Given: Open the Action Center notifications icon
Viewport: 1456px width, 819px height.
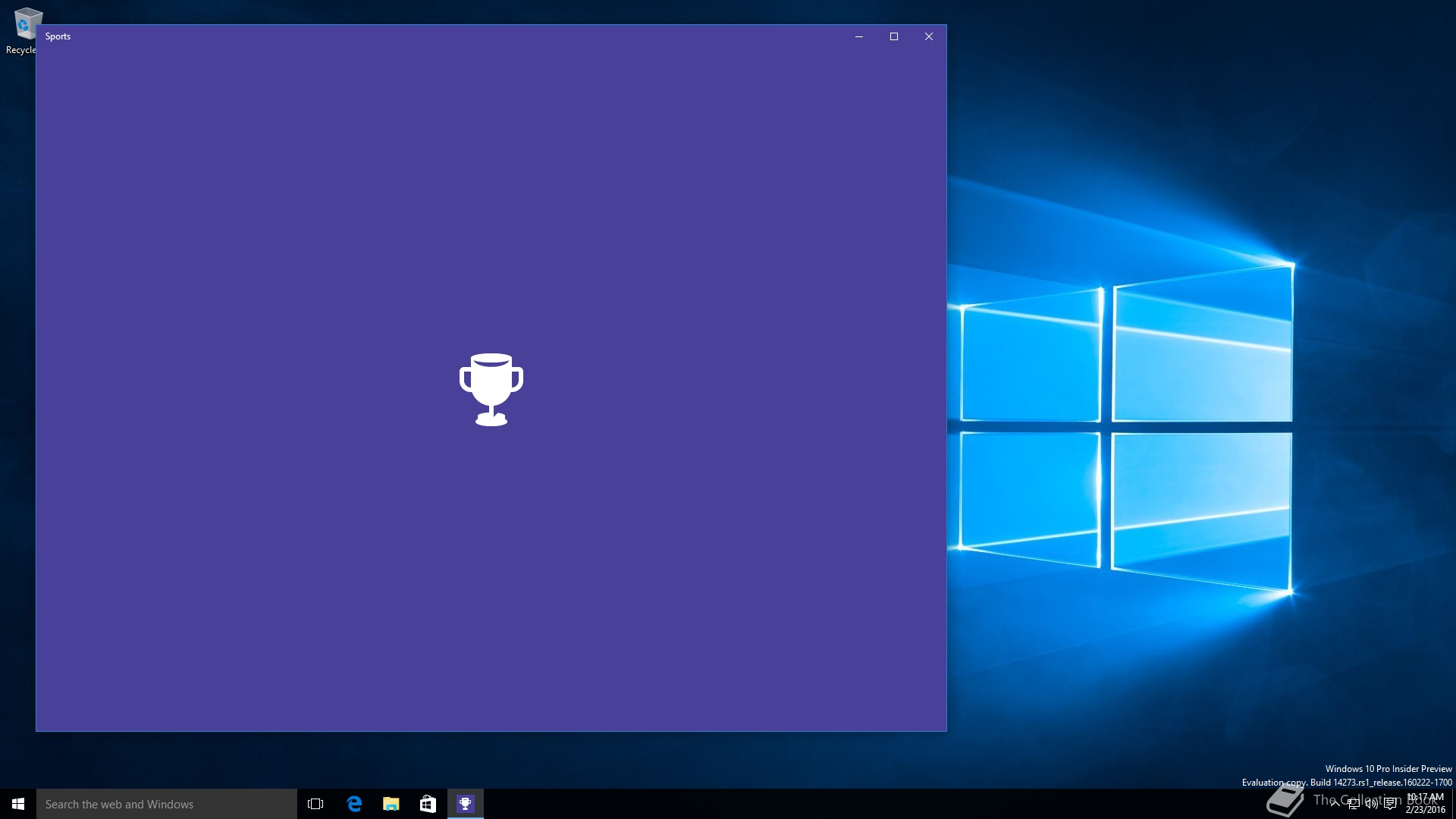Looking at the screenshot, I should pos(1390,804).
